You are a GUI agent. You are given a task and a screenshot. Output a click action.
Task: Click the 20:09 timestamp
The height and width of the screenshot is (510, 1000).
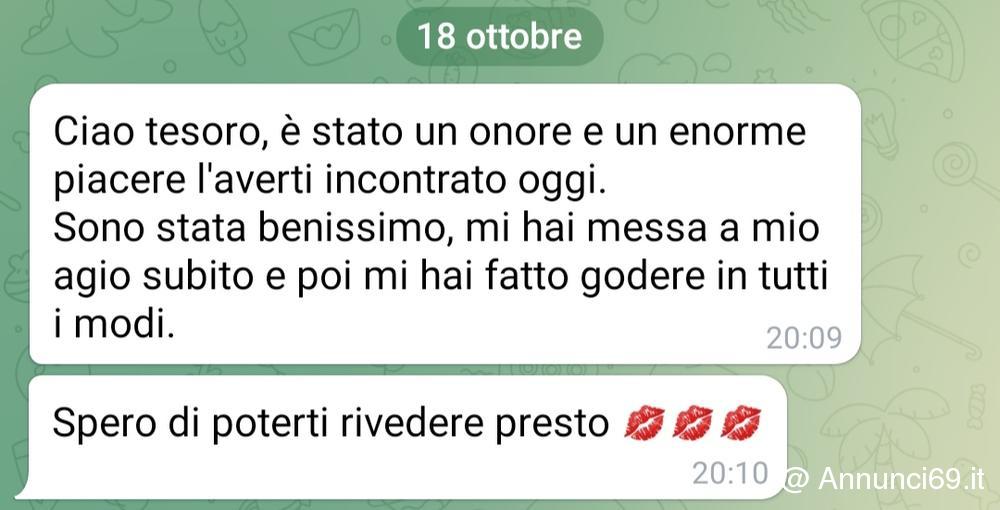click(x=804, y=338)
